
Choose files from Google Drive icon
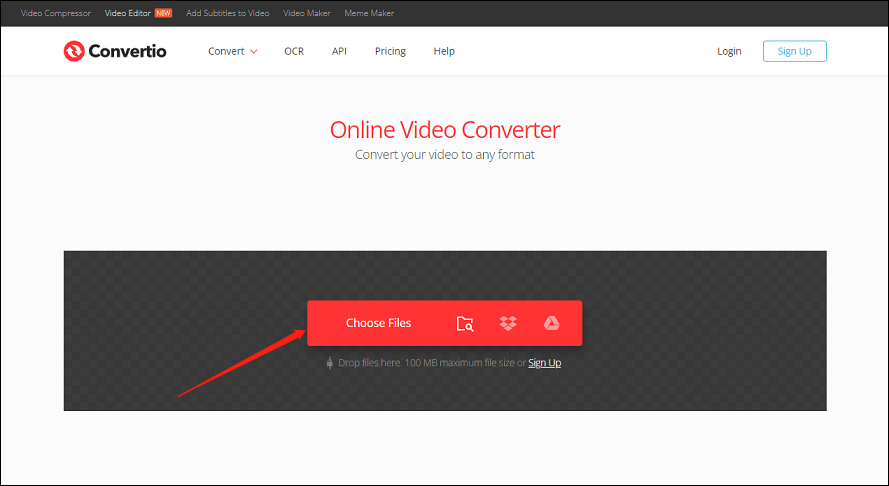pos(551,323)
